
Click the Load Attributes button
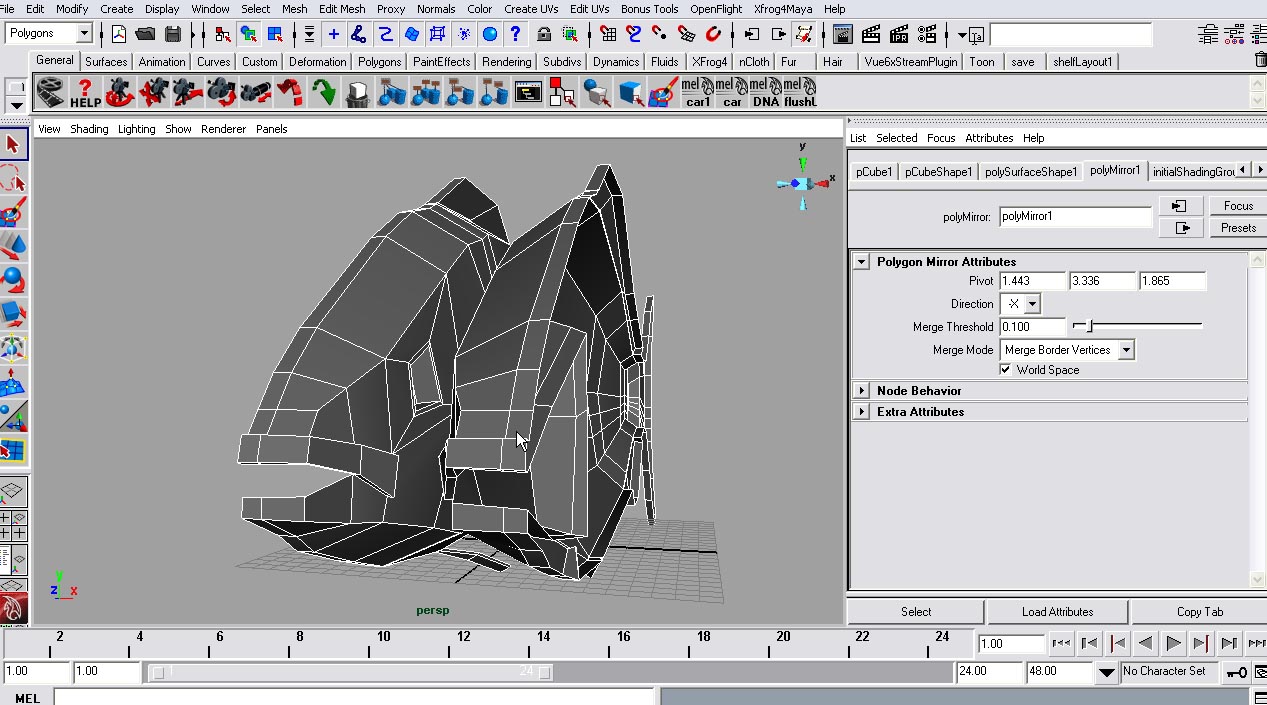tap(1057, 612)
